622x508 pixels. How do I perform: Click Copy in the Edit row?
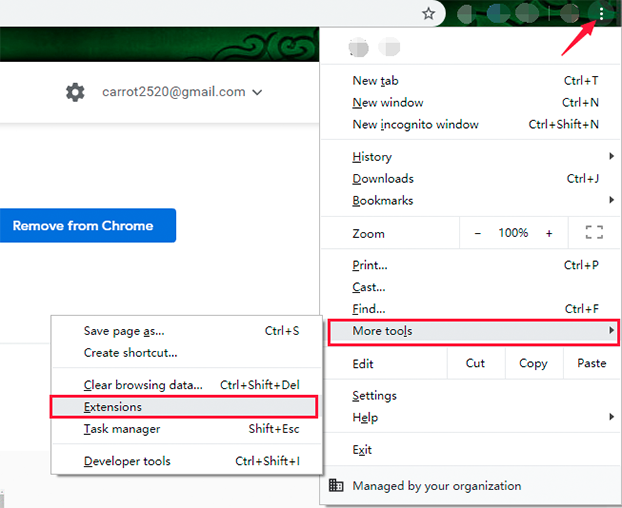pos(533,363)
